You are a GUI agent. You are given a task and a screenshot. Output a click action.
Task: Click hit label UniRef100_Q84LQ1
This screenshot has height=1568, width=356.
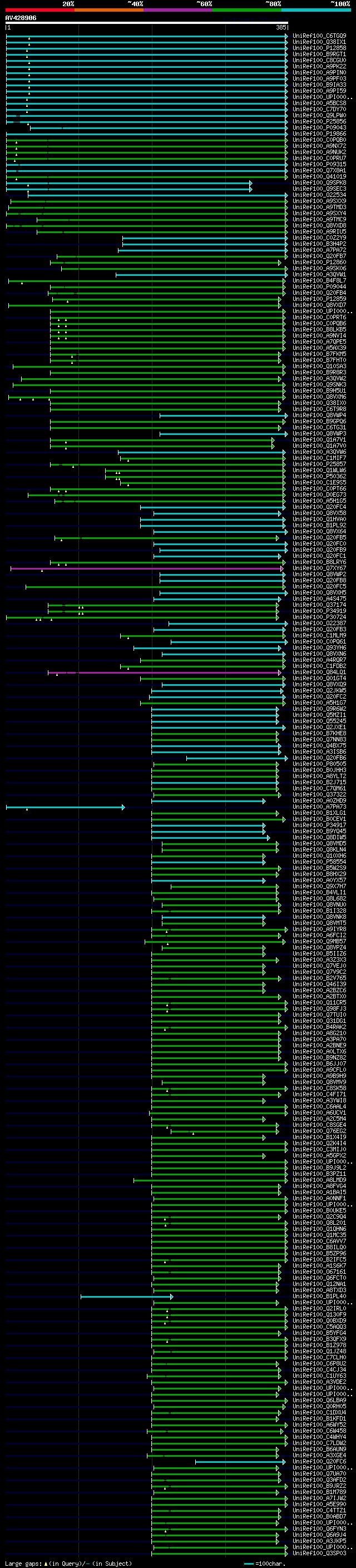pyautogui.click(x=319, y=672)
